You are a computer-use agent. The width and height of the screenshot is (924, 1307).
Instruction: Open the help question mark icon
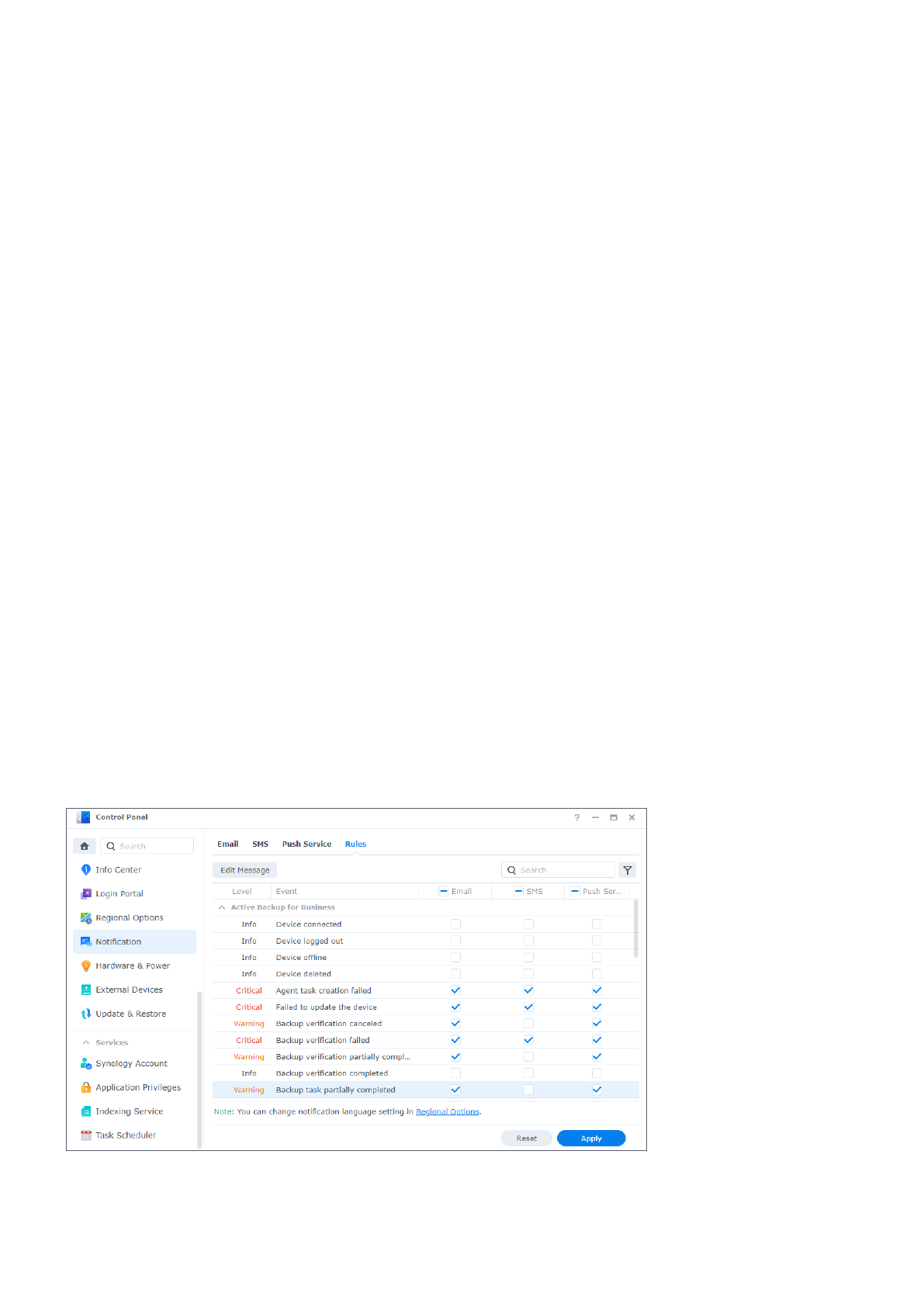576,817
